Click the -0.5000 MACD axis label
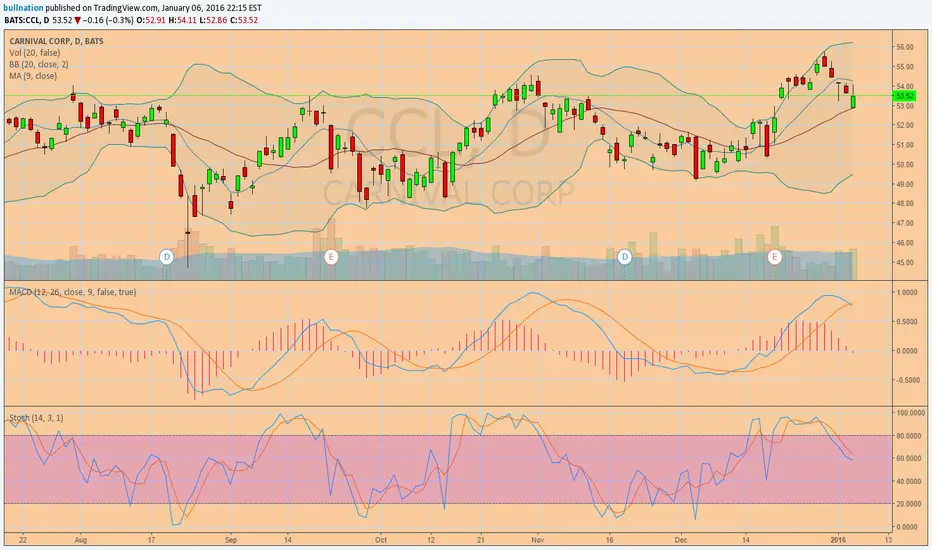 (906, 381)
